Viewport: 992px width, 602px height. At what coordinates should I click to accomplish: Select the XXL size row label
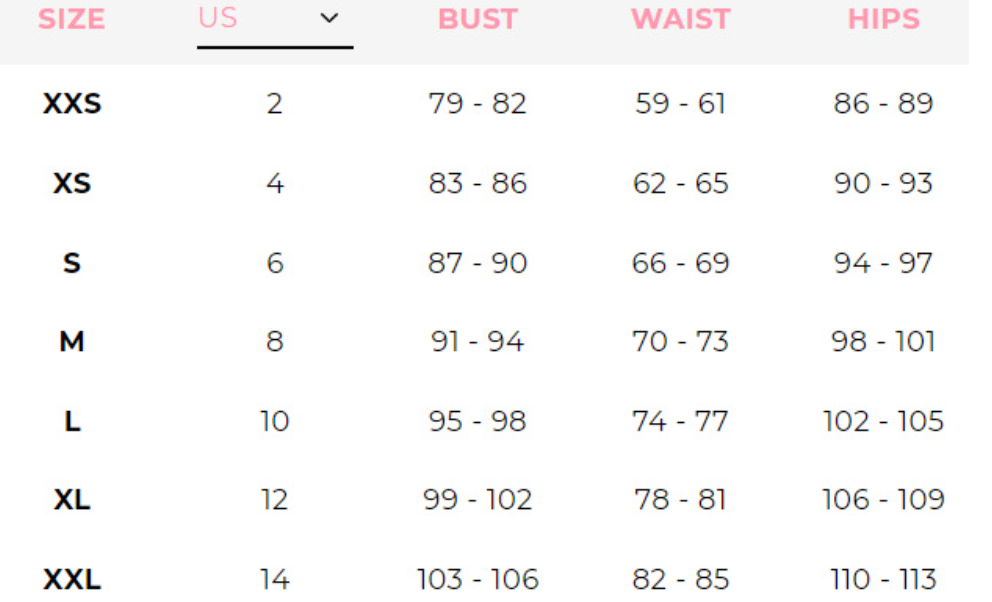[72, 579]
